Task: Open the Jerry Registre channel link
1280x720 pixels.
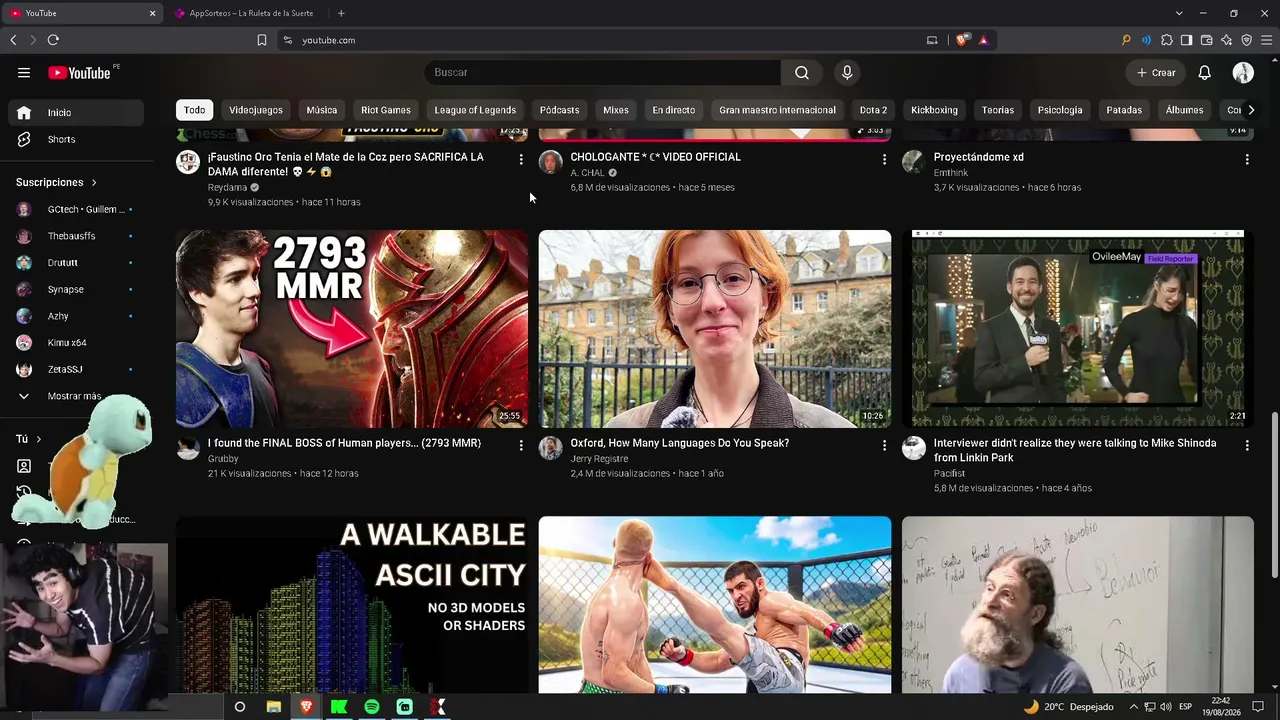Action: click(x=599, y=459)
